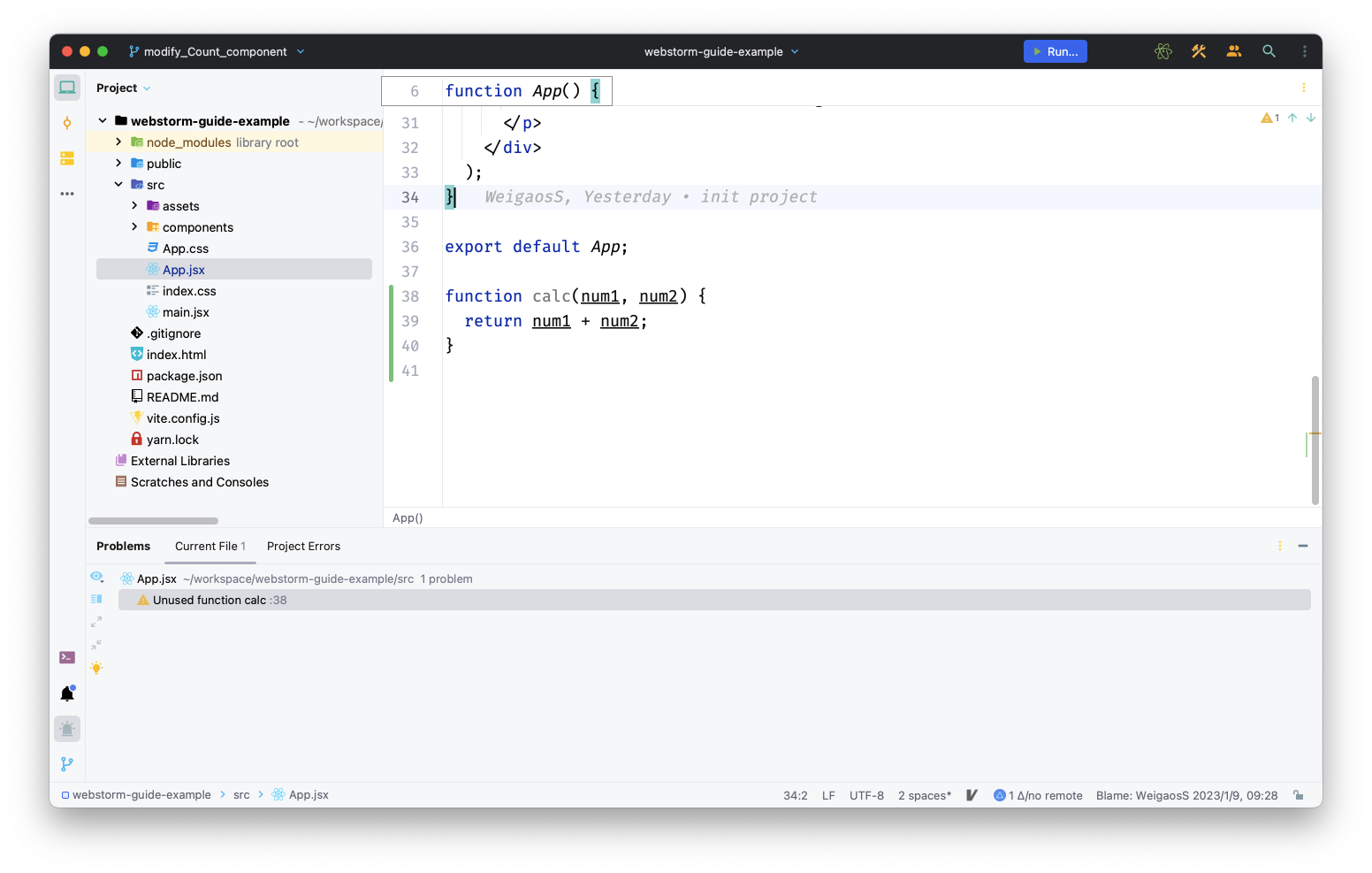
Task: Open package.json in the project tree
Action: [x=184, y=376]
